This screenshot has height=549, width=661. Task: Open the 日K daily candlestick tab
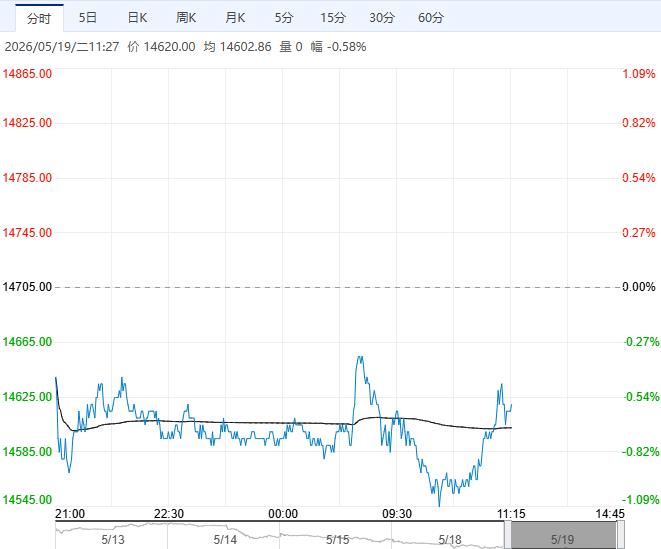tap(137, 18)
